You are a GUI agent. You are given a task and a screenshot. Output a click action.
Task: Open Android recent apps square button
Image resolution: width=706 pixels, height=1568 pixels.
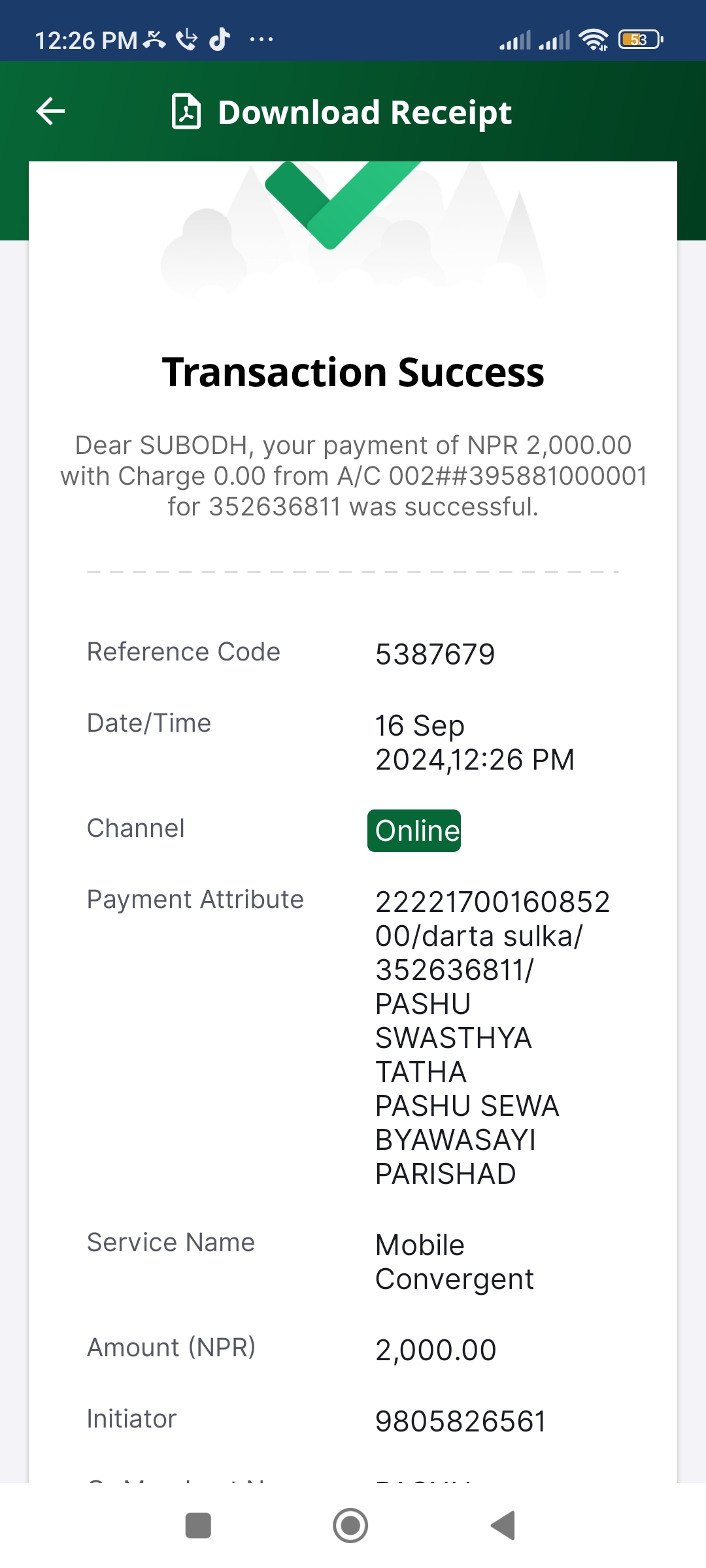pos(198,1526)
